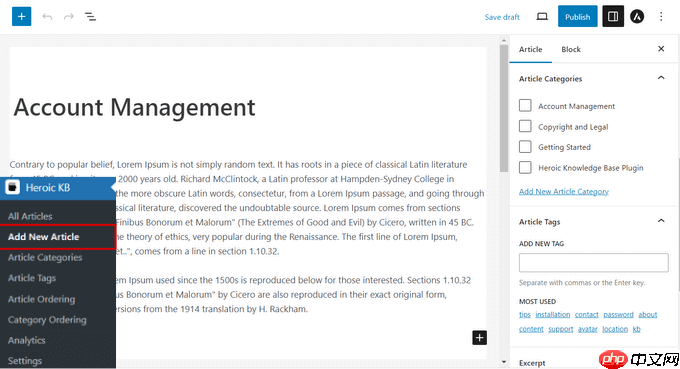The image size is (680, 369).
Task: Open the Astra settings icon
Action: coord(637,16)
